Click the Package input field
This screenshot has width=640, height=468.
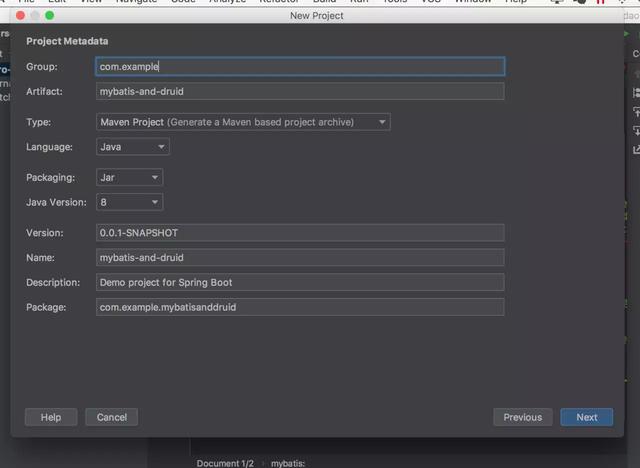point(300,307)
